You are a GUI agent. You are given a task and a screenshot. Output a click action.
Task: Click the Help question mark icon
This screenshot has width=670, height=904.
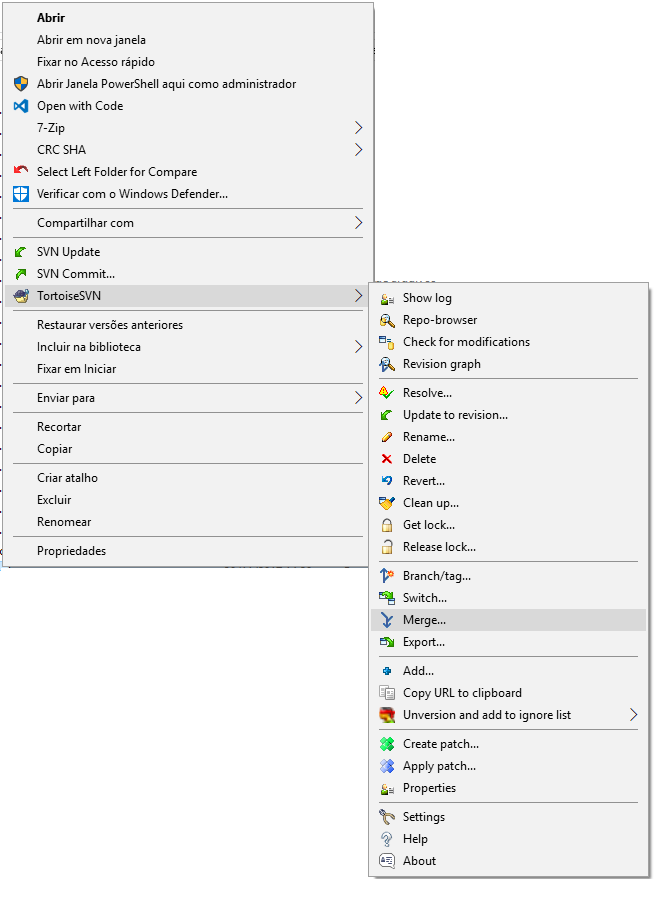click(387, 839)
